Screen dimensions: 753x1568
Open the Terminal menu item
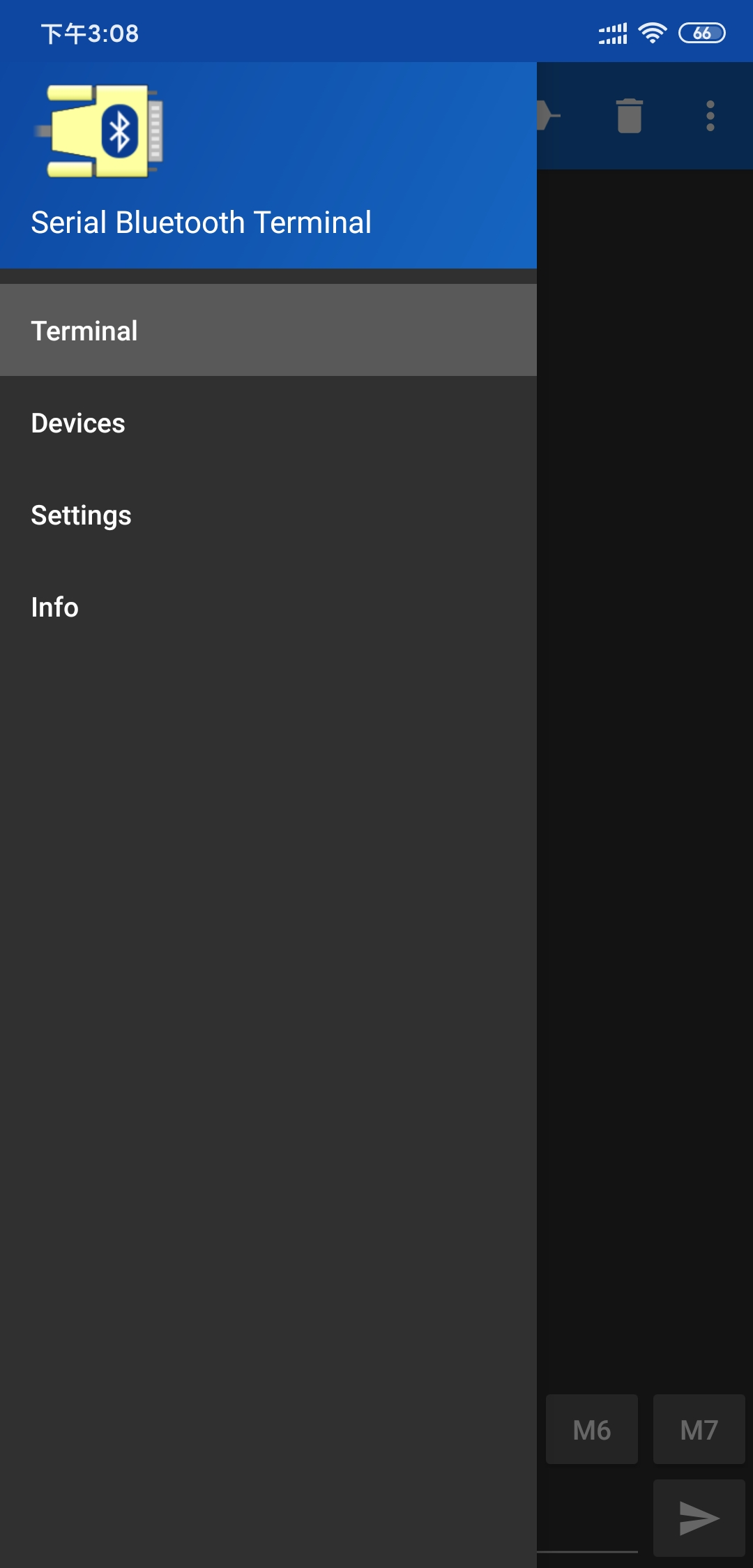pos(268,330)
